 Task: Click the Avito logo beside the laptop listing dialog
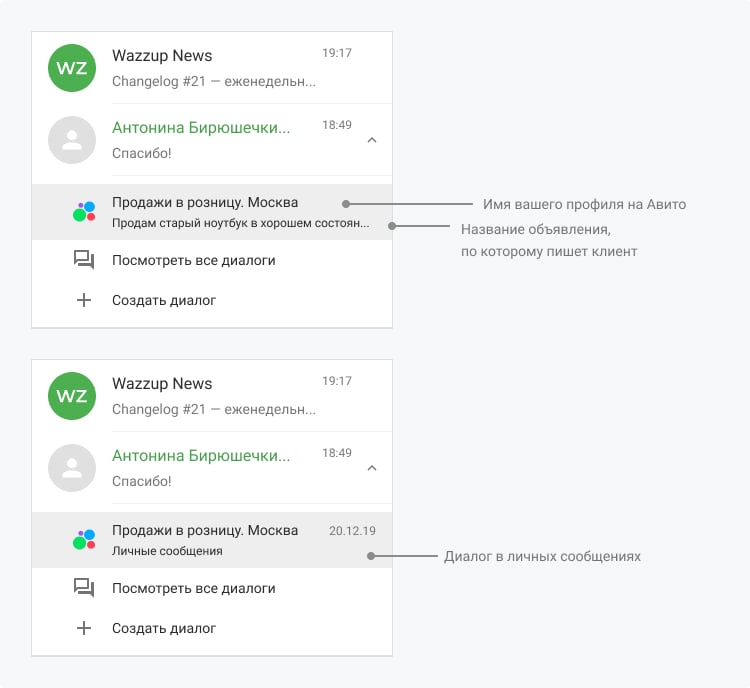84,211
